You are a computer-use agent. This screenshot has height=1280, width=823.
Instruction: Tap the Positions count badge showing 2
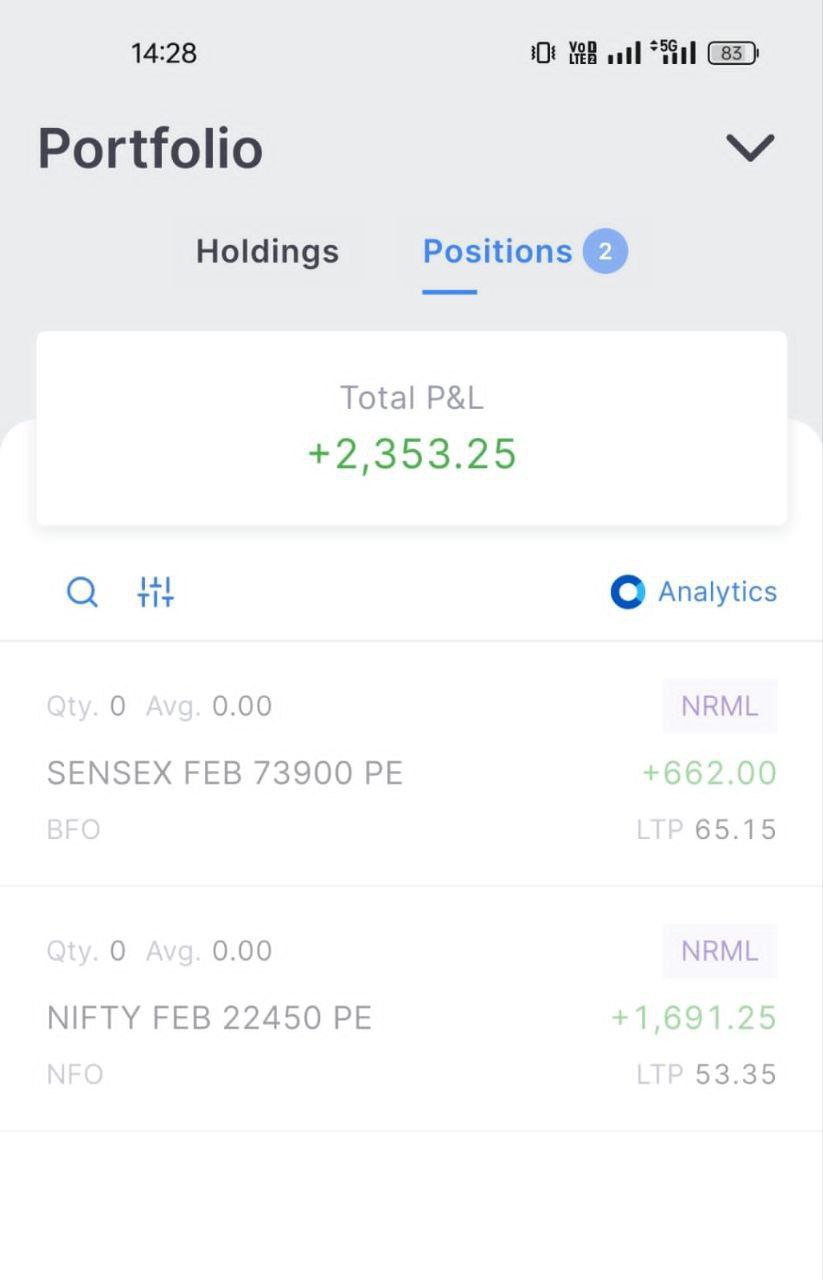point(605,251)
